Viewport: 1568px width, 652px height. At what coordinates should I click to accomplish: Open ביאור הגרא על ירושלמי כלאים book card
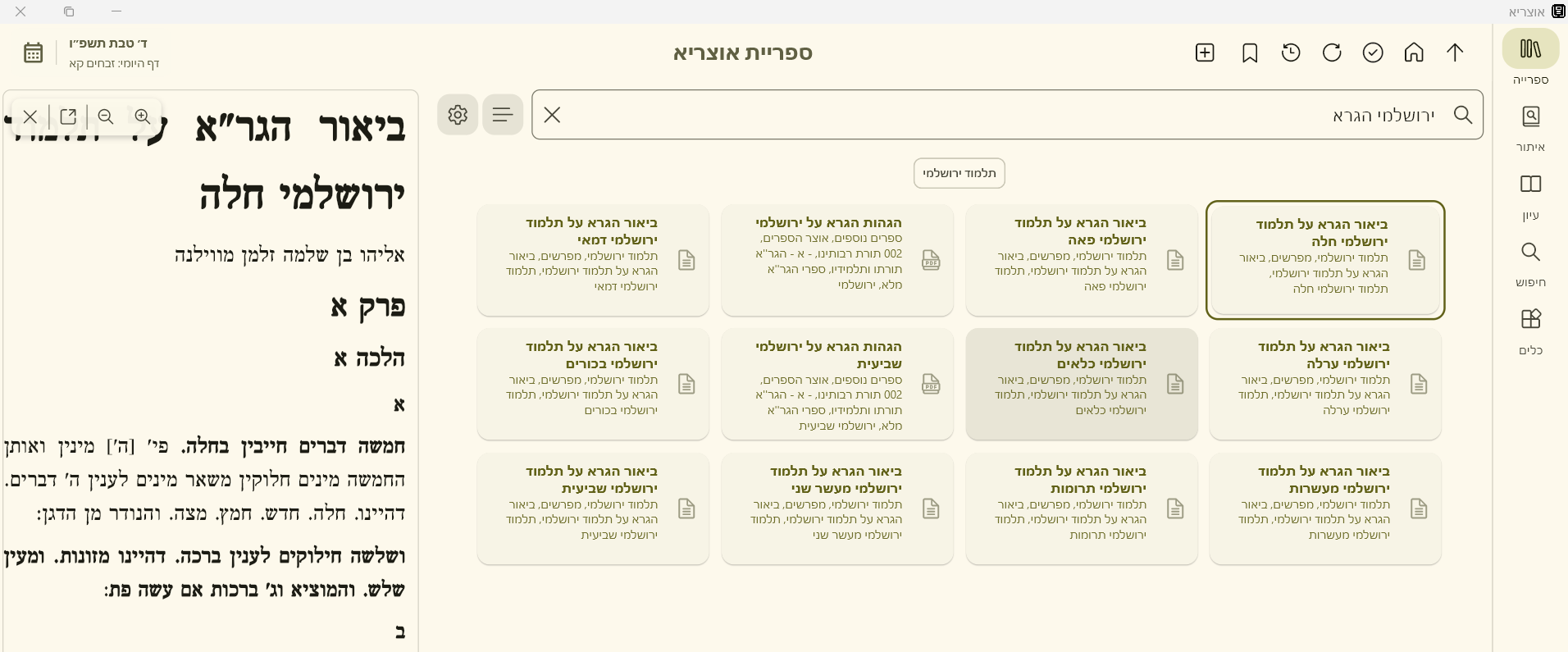tap(1081, 385)
